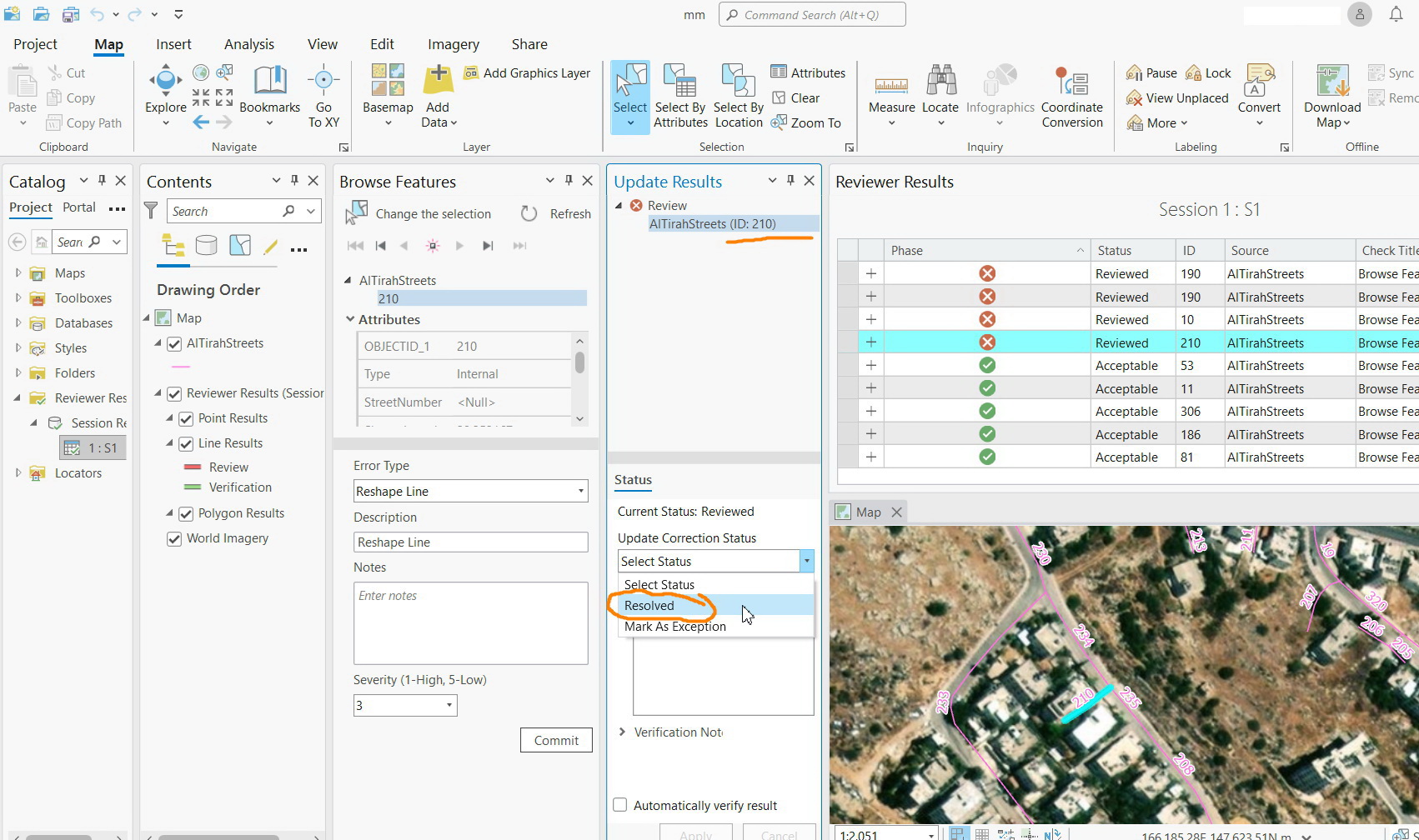
Task: Launch Select By Attributes
Action: point(679,92)
